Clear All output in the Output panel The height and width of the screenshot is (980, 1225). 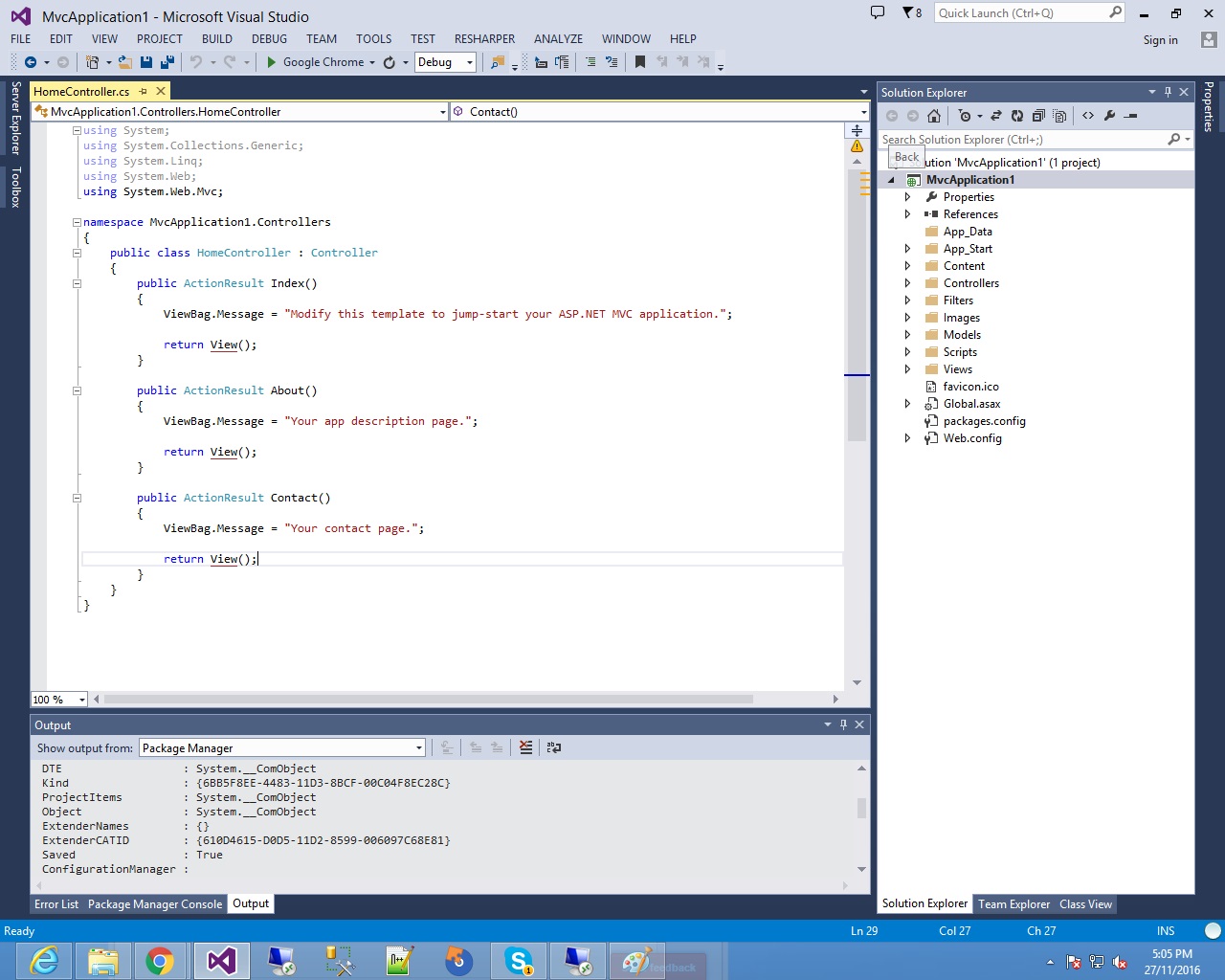point(525,747)
